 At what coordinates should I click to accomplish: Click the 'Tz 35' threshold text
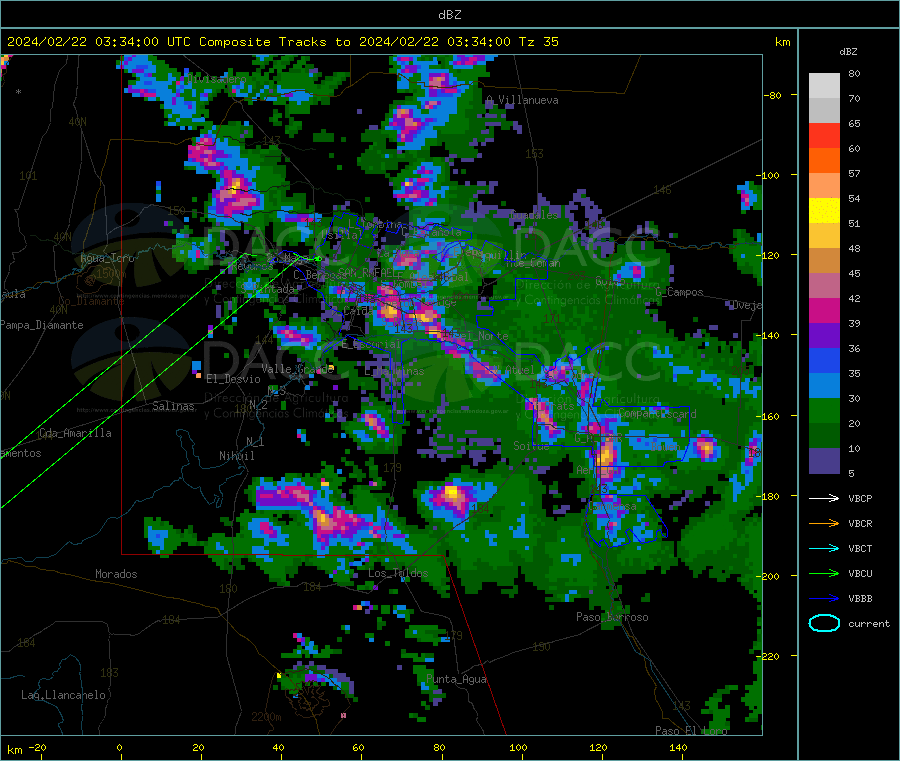coord(538,42)
